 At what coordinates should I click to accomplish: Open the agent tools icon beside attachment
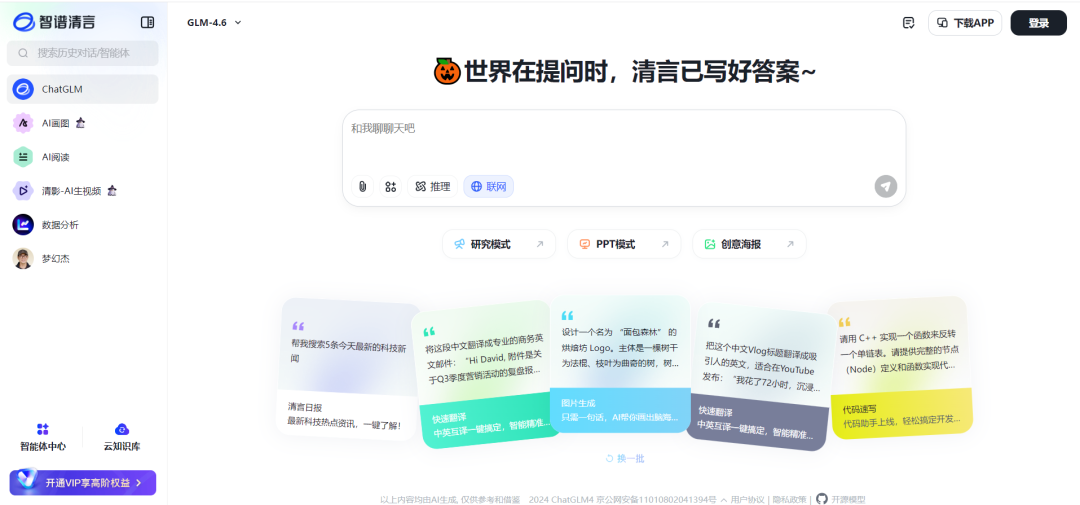(391, 186)
